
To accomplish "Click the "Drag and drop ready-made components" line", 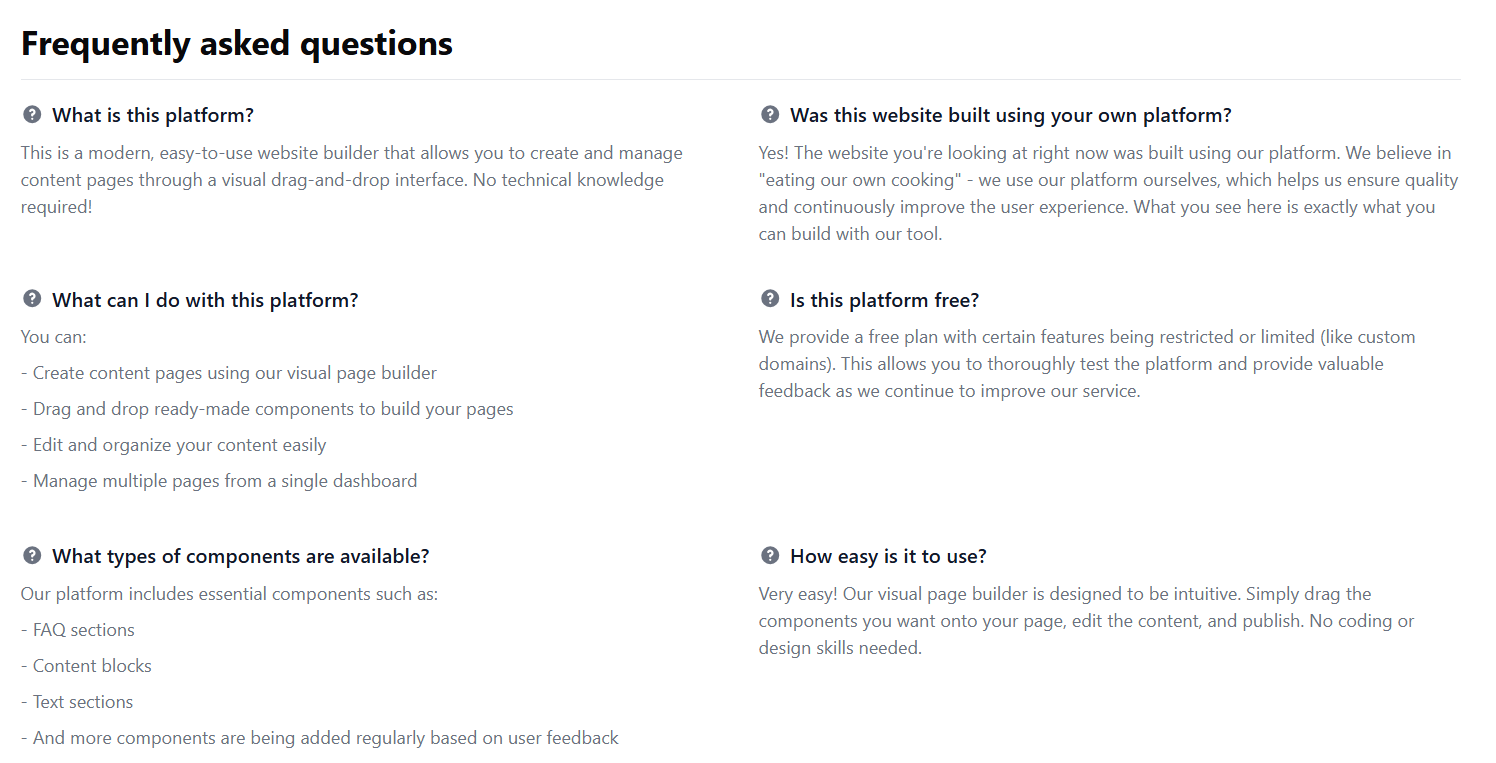I will coord(267,409).
